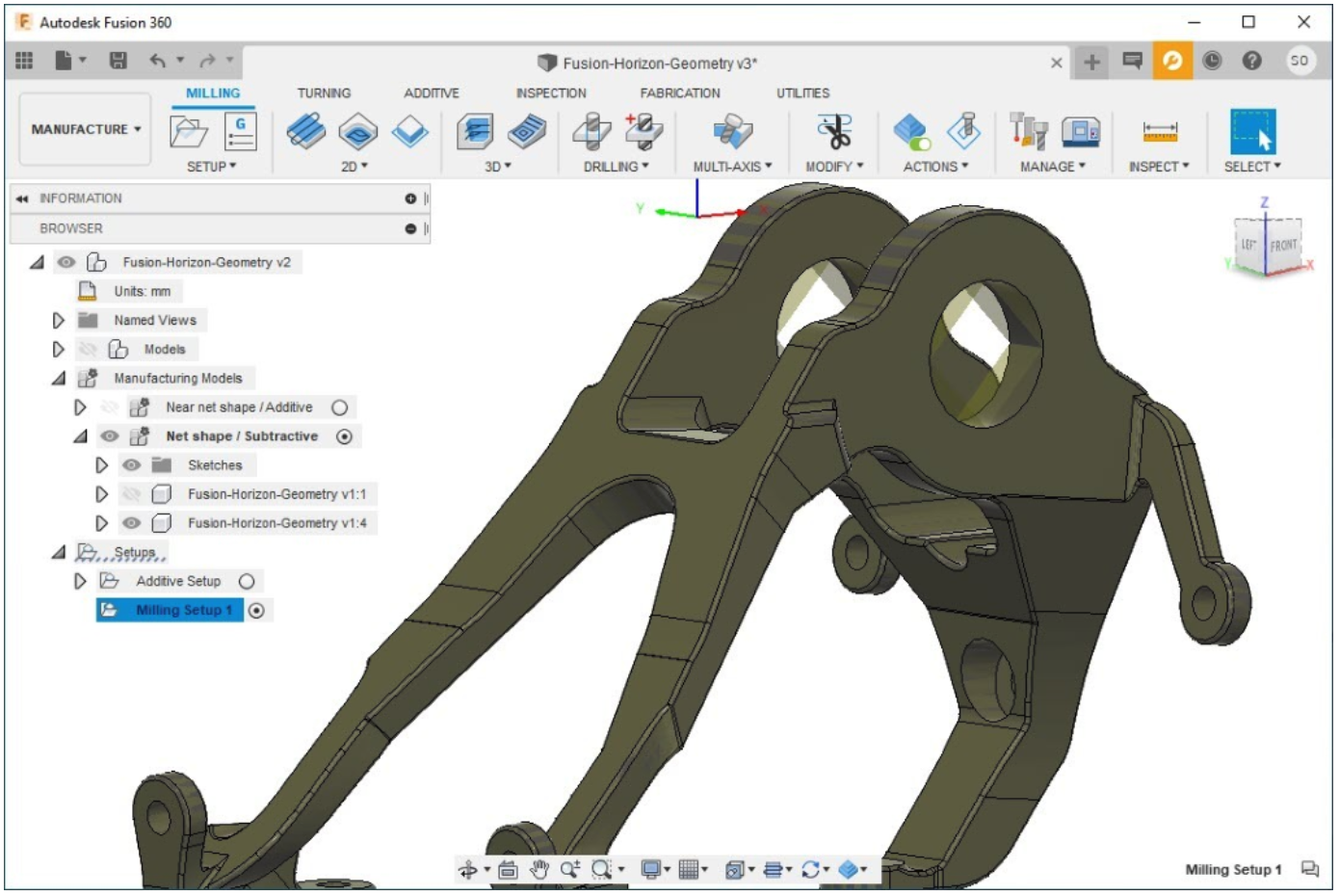Click the Tool Library icon in Manage
This screenshot has width=1339, height=896.
(1028, 131)
